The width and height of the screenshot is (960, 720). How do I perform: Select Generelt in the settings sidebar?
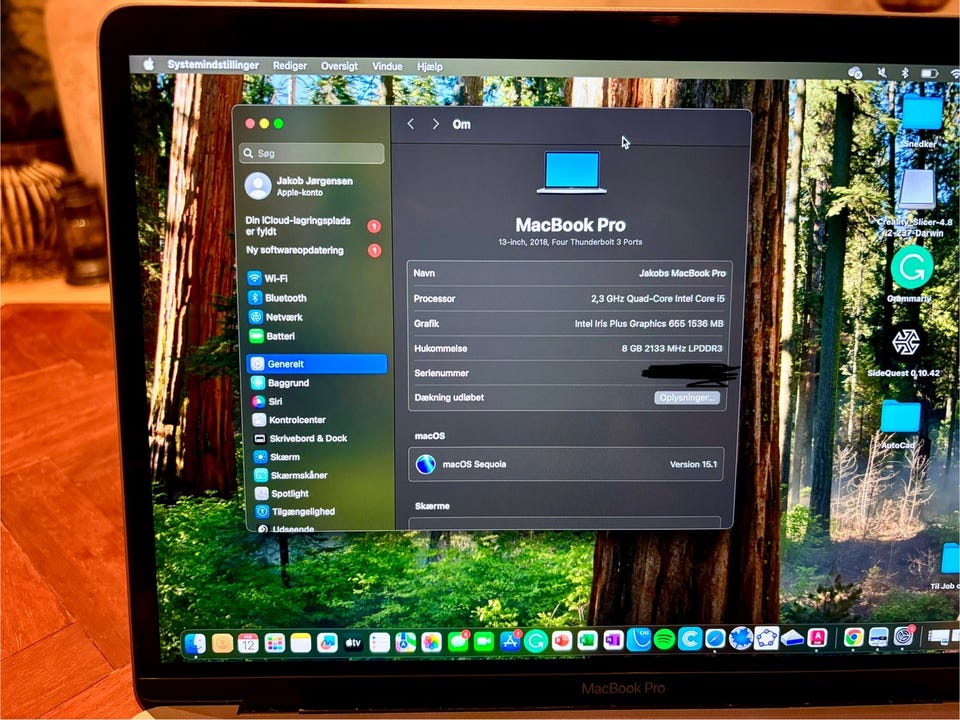[x=317, y=364]
